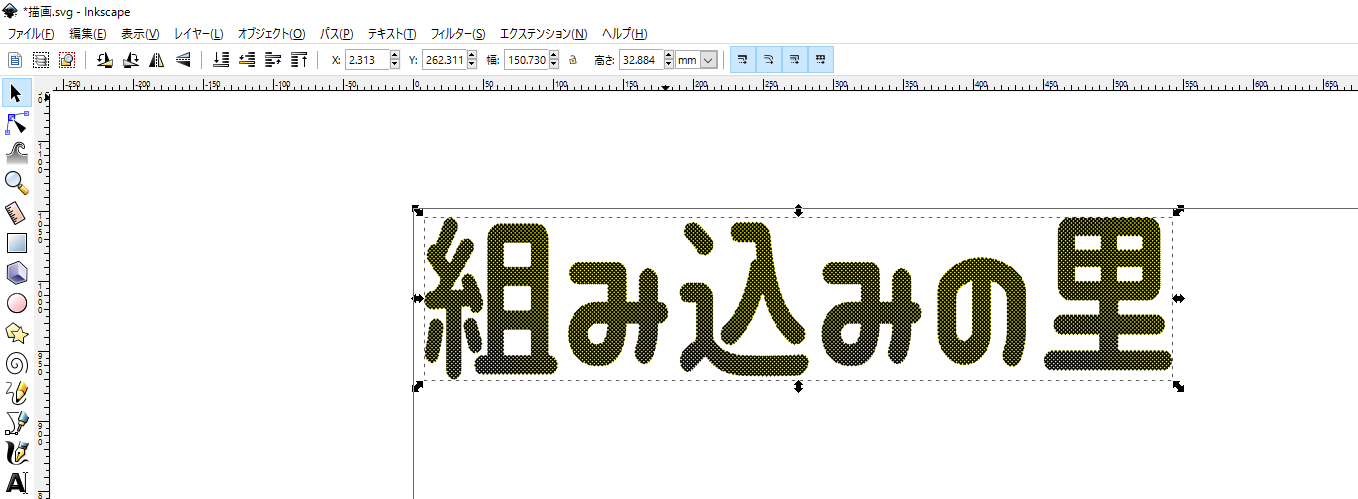Select the Star polygon tool
The height and width of the screenshot is (499, 1358).
tap(16, 332)
